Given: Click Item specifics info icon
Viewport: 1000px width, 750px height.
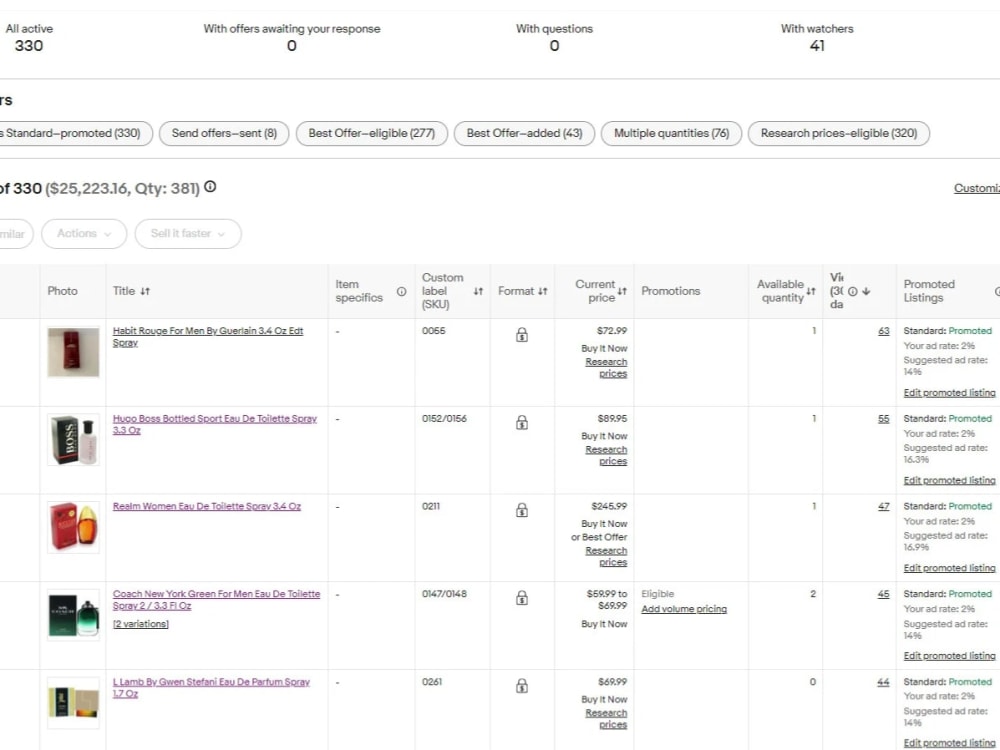Looking at the screenshot, I should tap(401, 291).
